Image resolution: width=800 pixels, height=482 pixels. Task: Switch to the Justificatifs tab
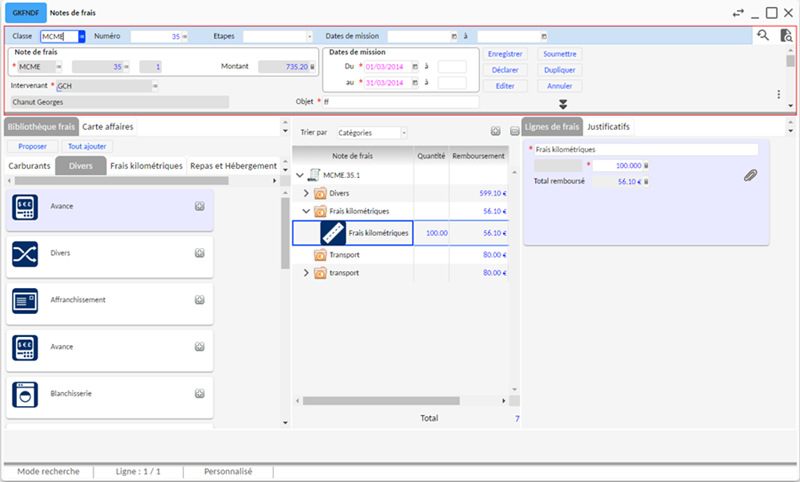(608, 127)
